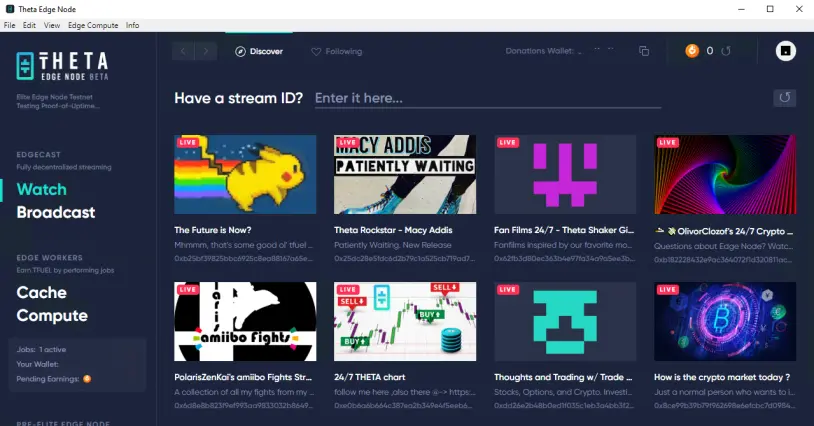Viewport: 814px width, 426px height.
Task: Copy the donations wallet address
Action: pyautogui.click(x=644, y=51)
